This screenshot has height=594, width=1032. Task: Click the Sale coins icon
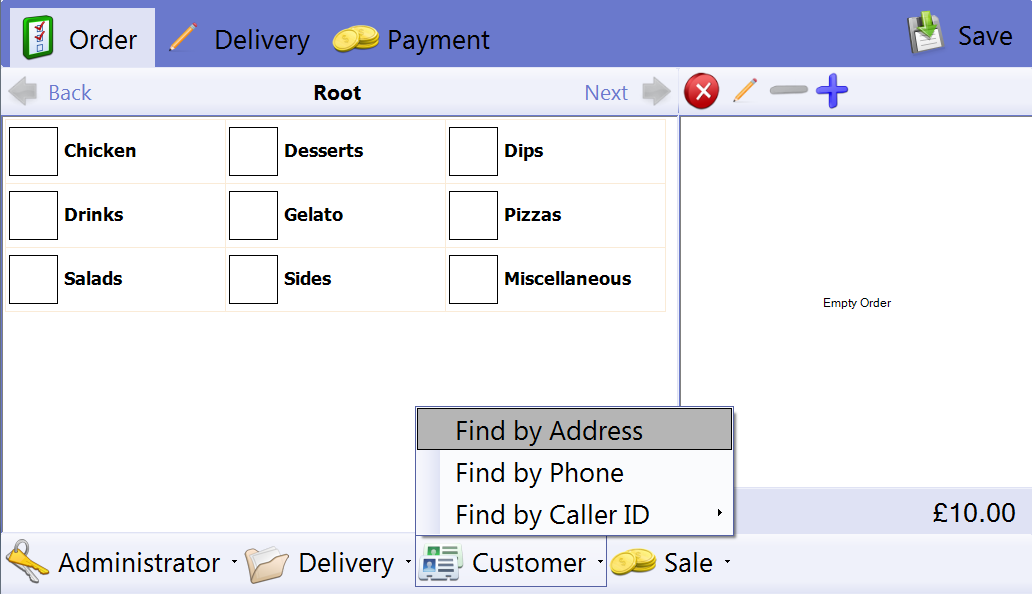coord(633,563)
